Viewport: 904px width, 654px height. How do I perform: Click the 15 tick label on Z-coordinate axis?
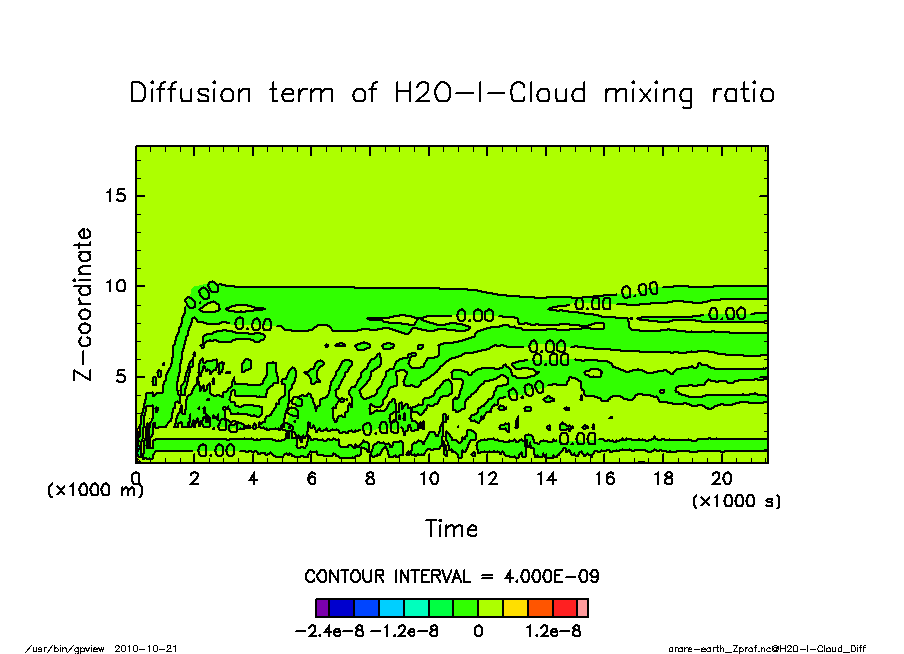[x=116, y=195]
